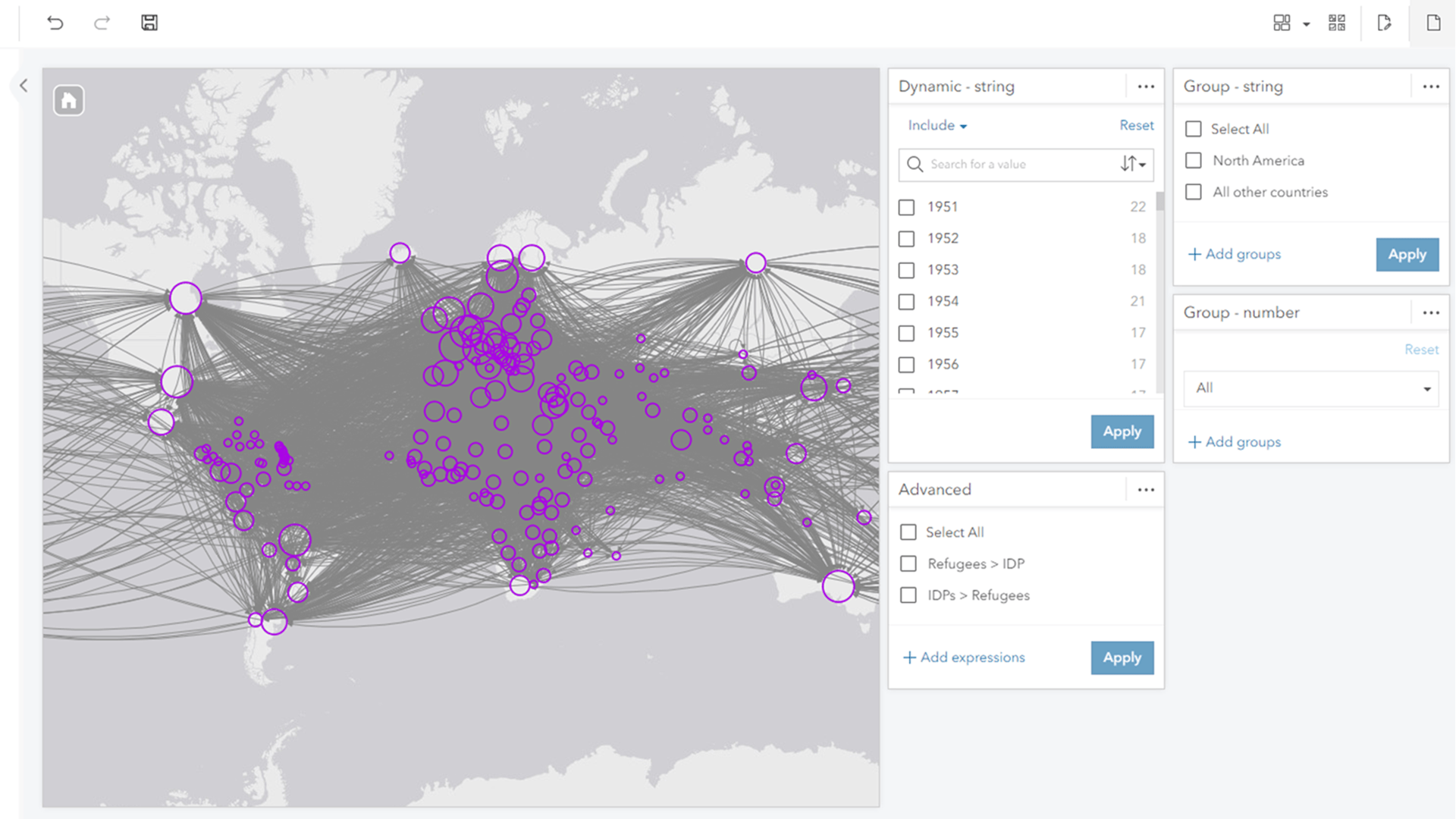The width and height of the screenshot is (1456, 819).
Task: Open the Group - number ellipsis menu
Action: [x=1431, y=312]
